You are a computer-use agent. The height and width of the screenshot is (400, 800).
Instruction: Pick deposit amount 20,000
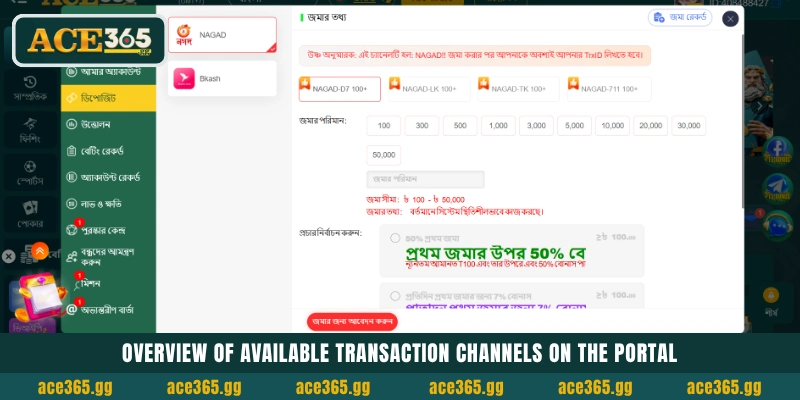tap(651, 126)
